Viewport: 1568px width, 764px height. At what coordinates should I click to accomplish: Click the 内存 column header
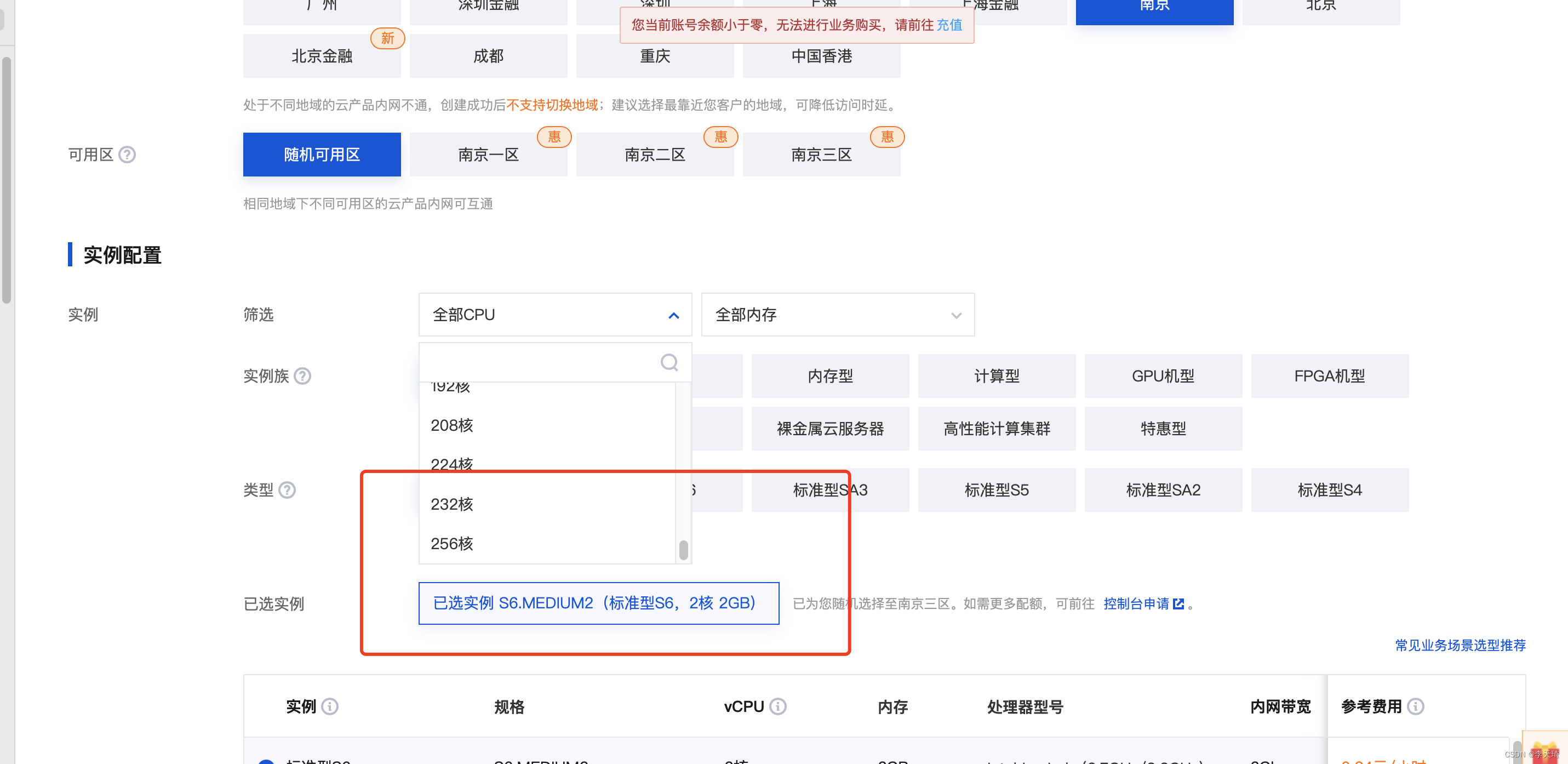[x=893, y=707]
